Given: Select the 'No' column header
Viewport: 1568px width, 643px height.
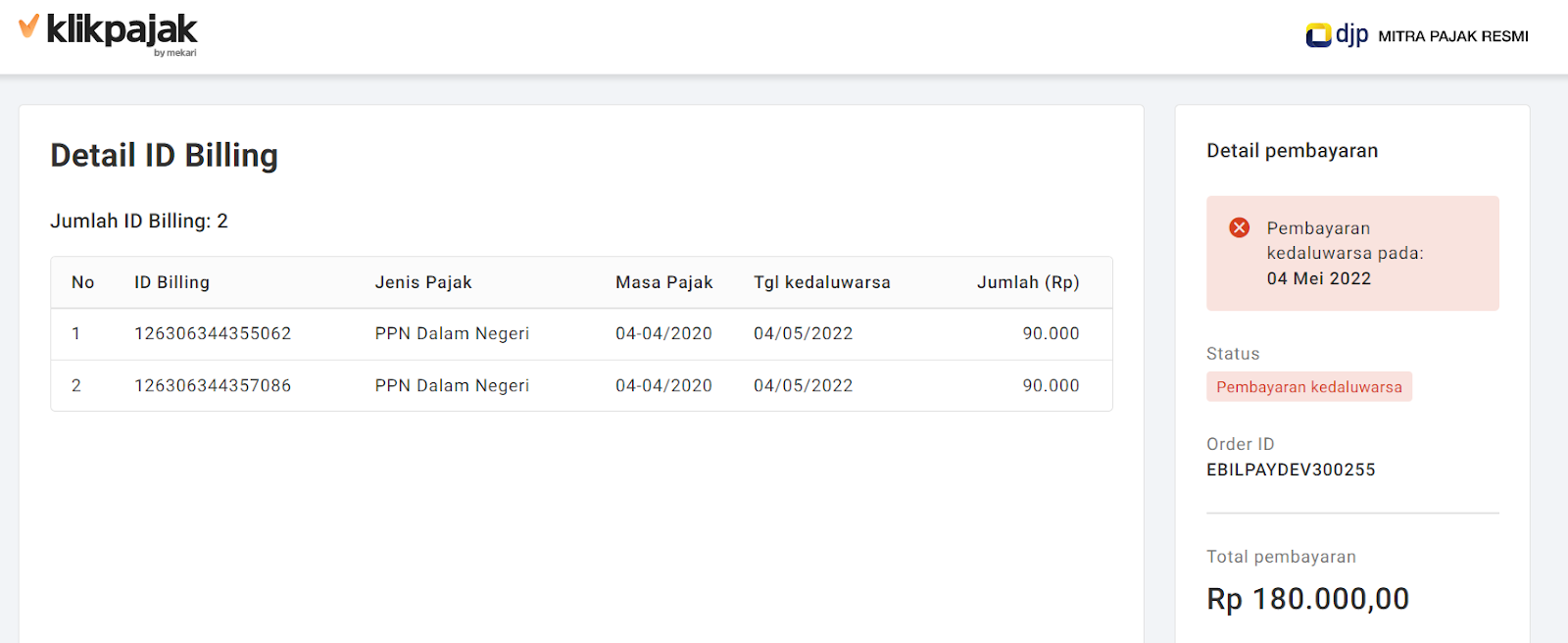Looking at the screenshot, I should [83, 282].
